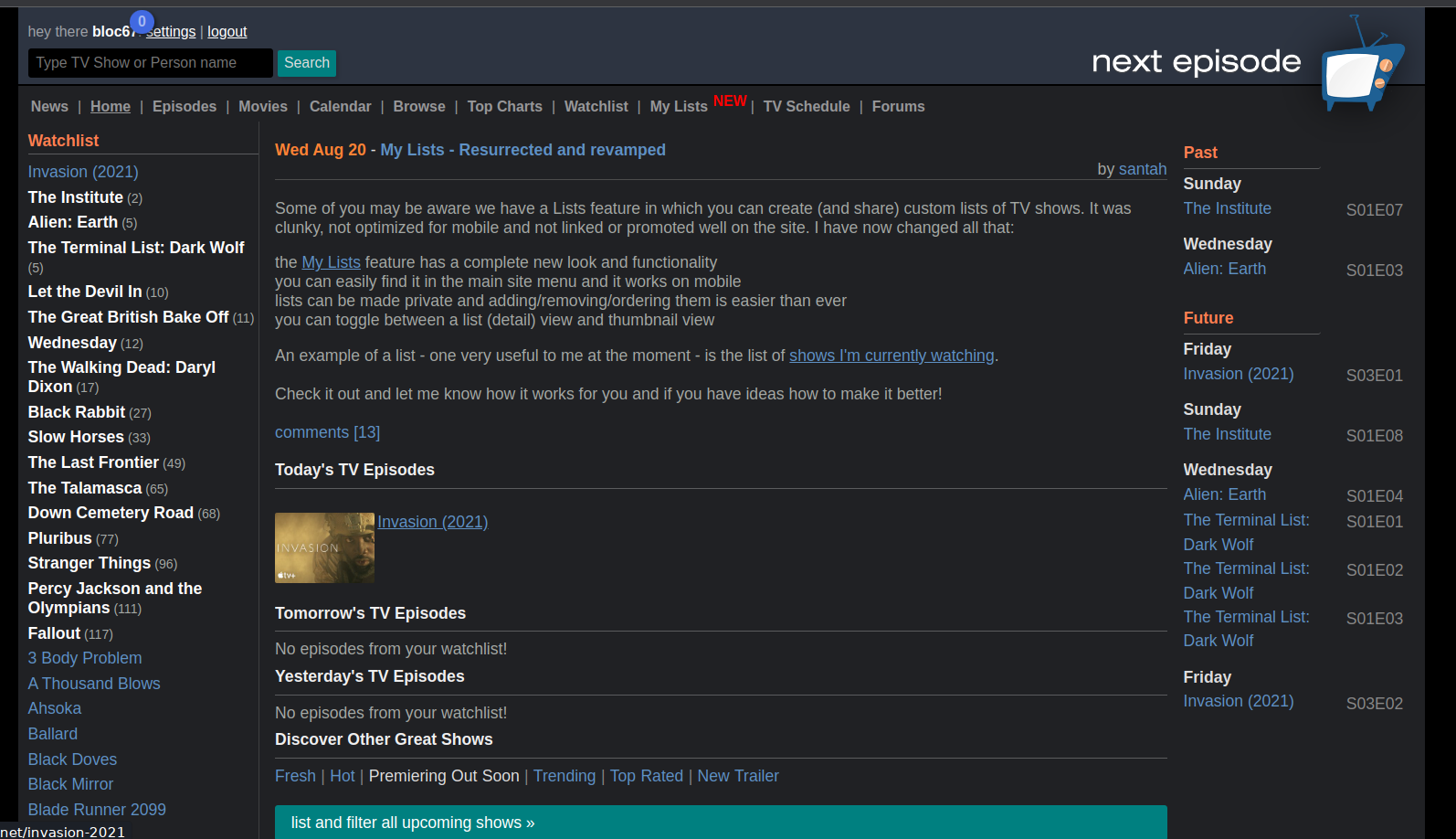Open The Great British Bake Off
Screen dimensions: 1456x839
129,317
